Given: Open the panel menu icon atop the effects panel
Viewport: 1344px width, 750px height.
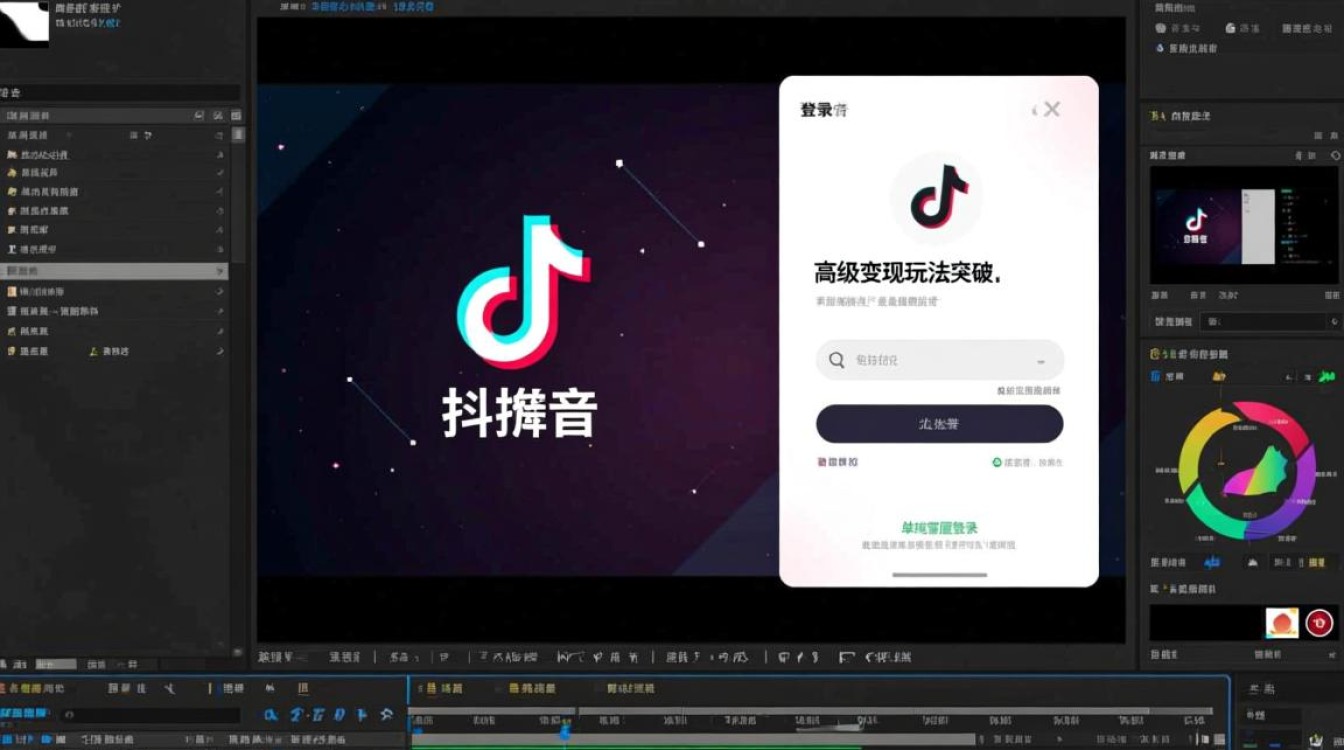Looking at the screenshot, I should click(237, 114).
